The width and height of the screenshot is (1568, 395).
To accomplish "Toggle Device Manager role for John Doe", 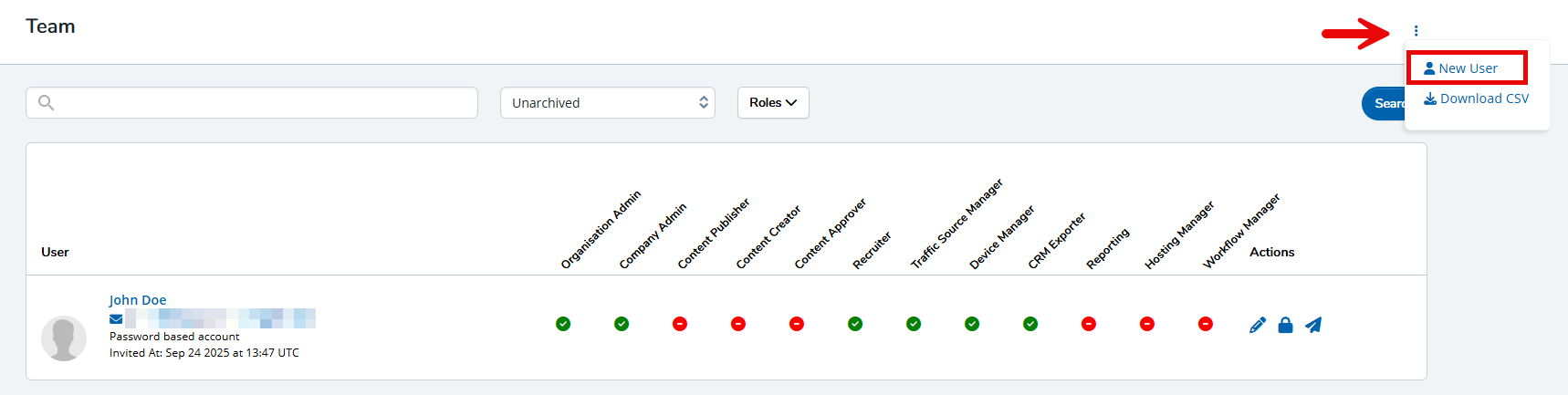I will [x=972, y=324].
